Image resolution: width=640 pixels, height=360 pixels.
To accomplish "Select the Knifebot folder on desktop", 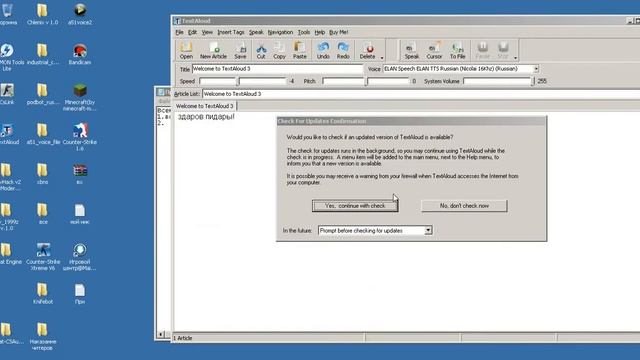I will 42,293.
